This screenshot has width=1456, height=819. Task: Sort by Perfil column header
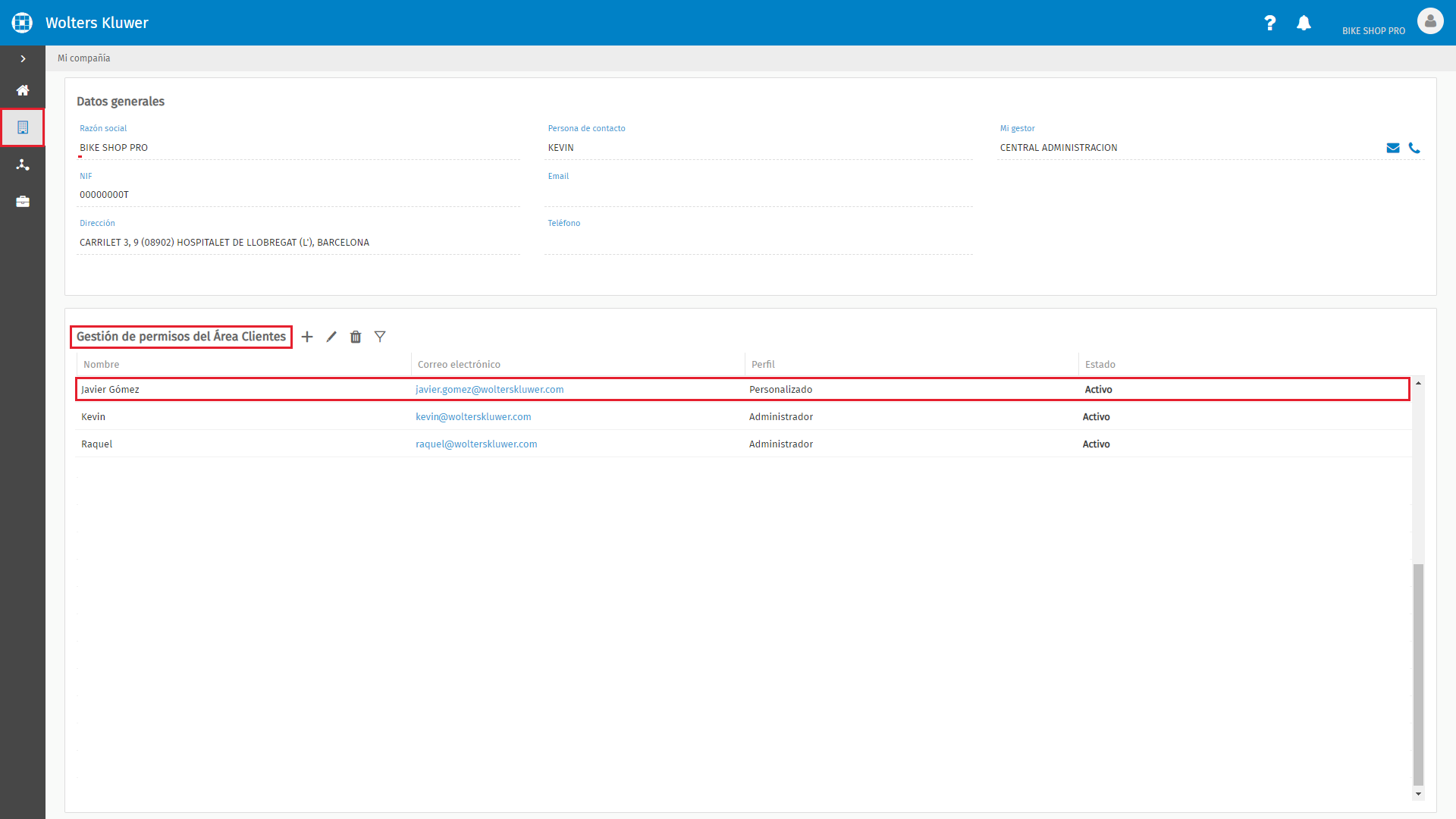click(x=763, y=365)
